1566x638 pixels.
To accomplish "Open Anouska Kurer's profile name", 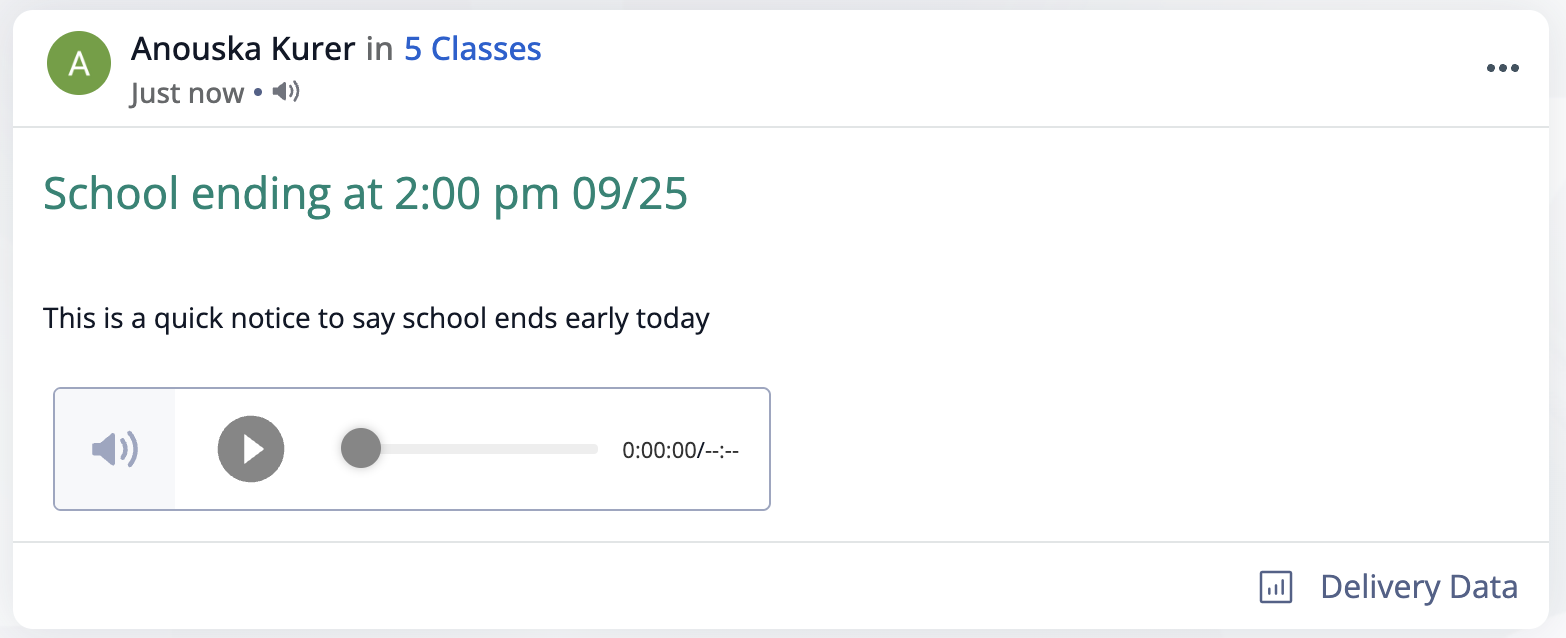I will 243,48.
